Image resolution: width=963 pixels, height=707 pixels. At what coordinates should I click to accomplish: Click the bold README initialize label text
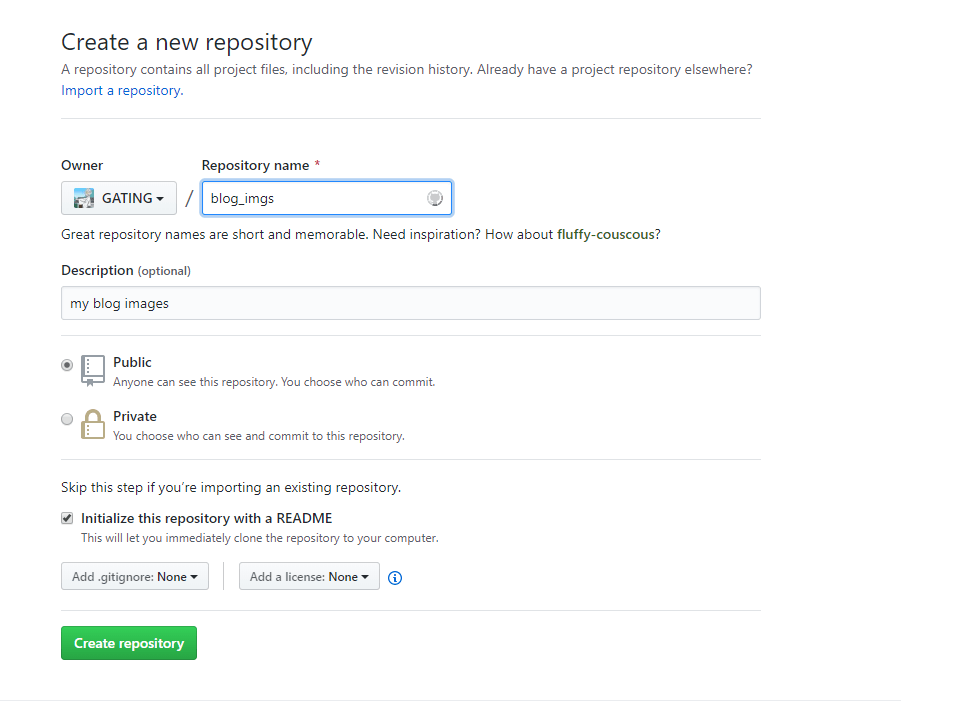click(x=206, y=518)
